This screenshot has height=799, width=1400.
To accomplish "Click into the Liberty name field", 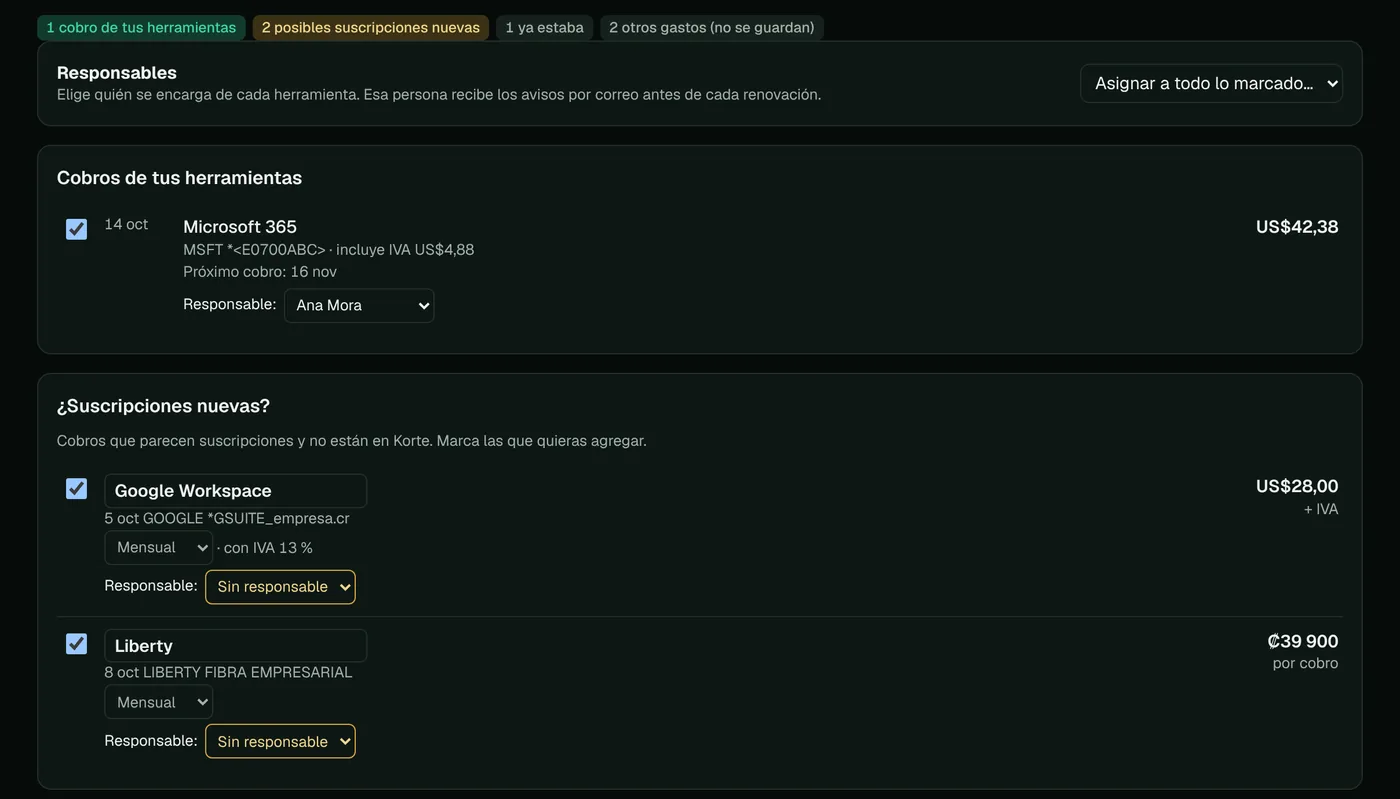I will click(236, 646).
